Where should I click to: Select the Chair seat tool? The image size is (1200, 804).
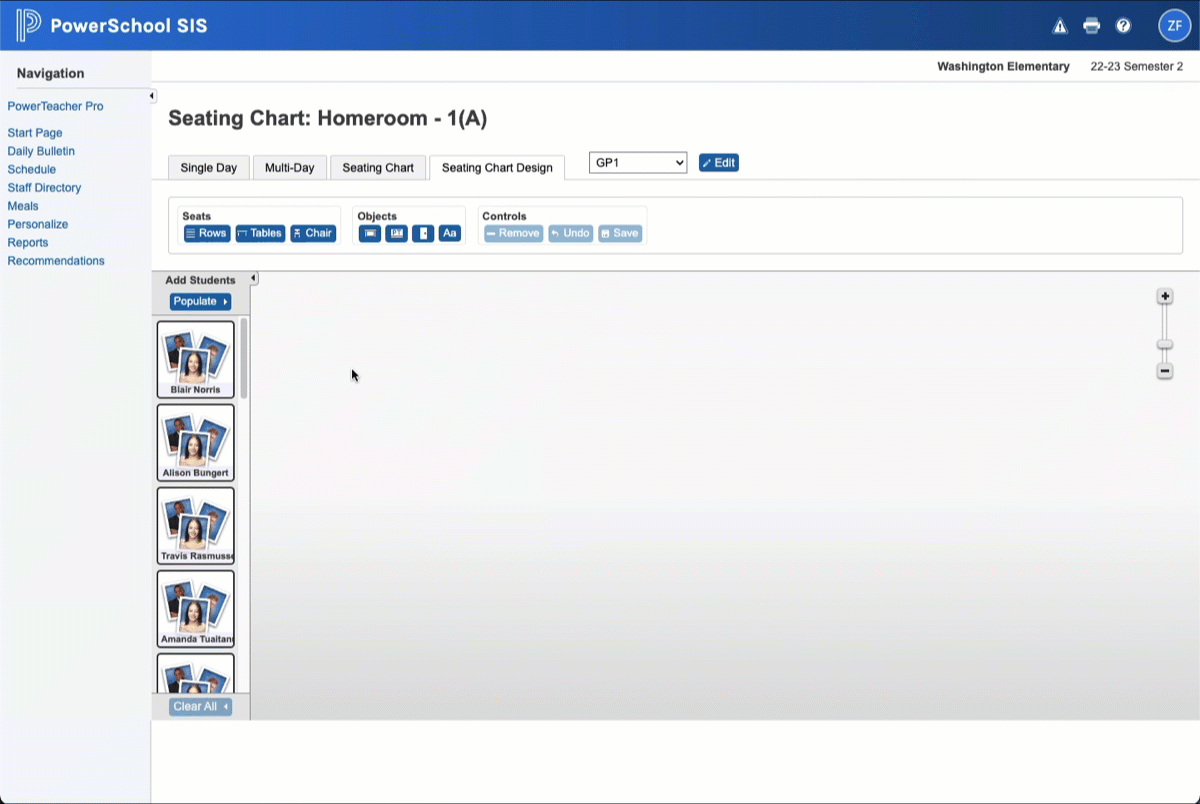[313, 233]
